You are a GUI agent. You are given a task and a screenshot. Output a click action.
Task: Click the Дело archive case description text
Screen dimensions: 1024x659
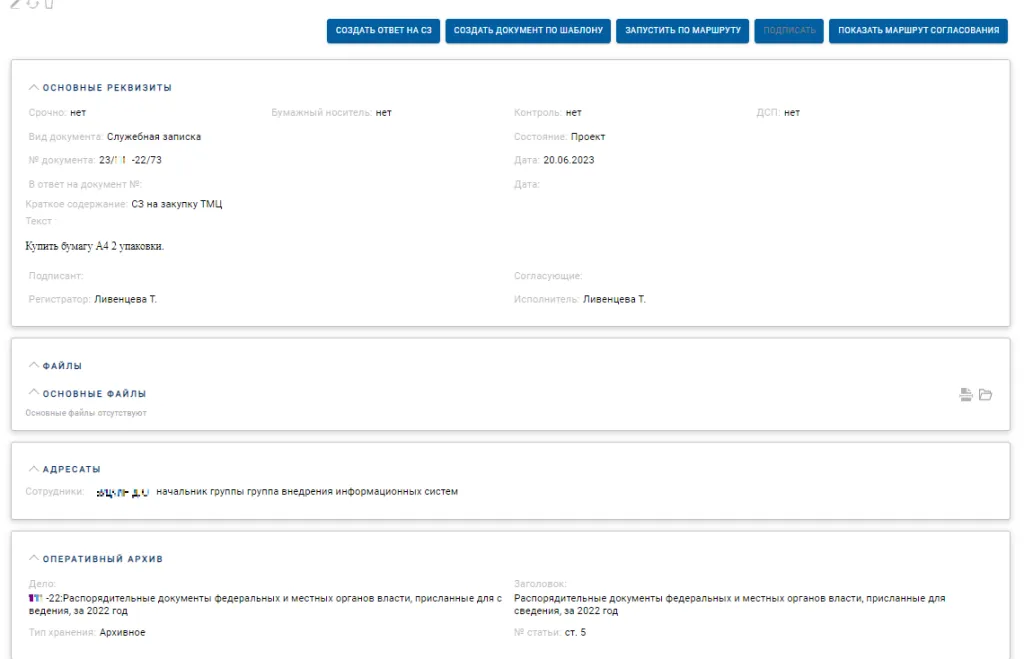coord(265,604)
